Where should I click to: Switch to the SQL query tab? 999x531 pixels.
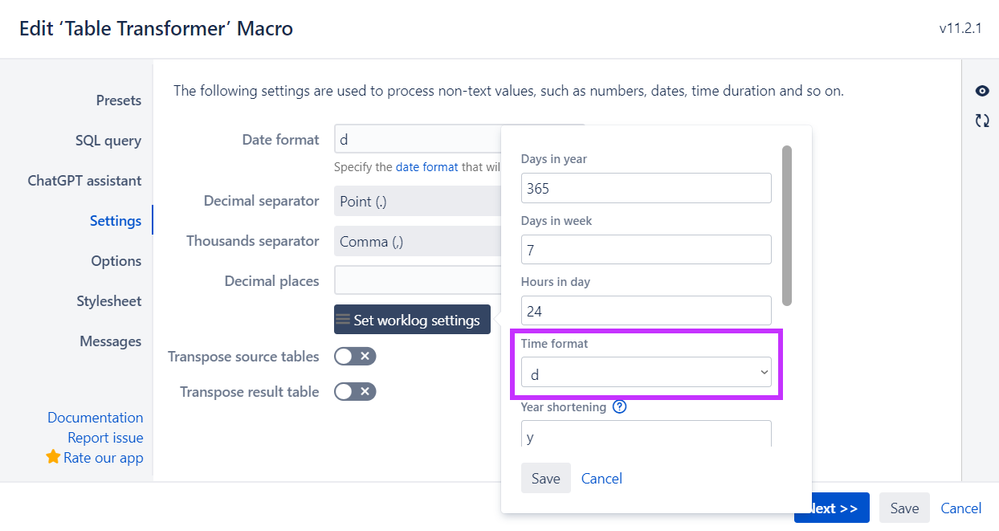pyautogui.click(x=108, y=140)
